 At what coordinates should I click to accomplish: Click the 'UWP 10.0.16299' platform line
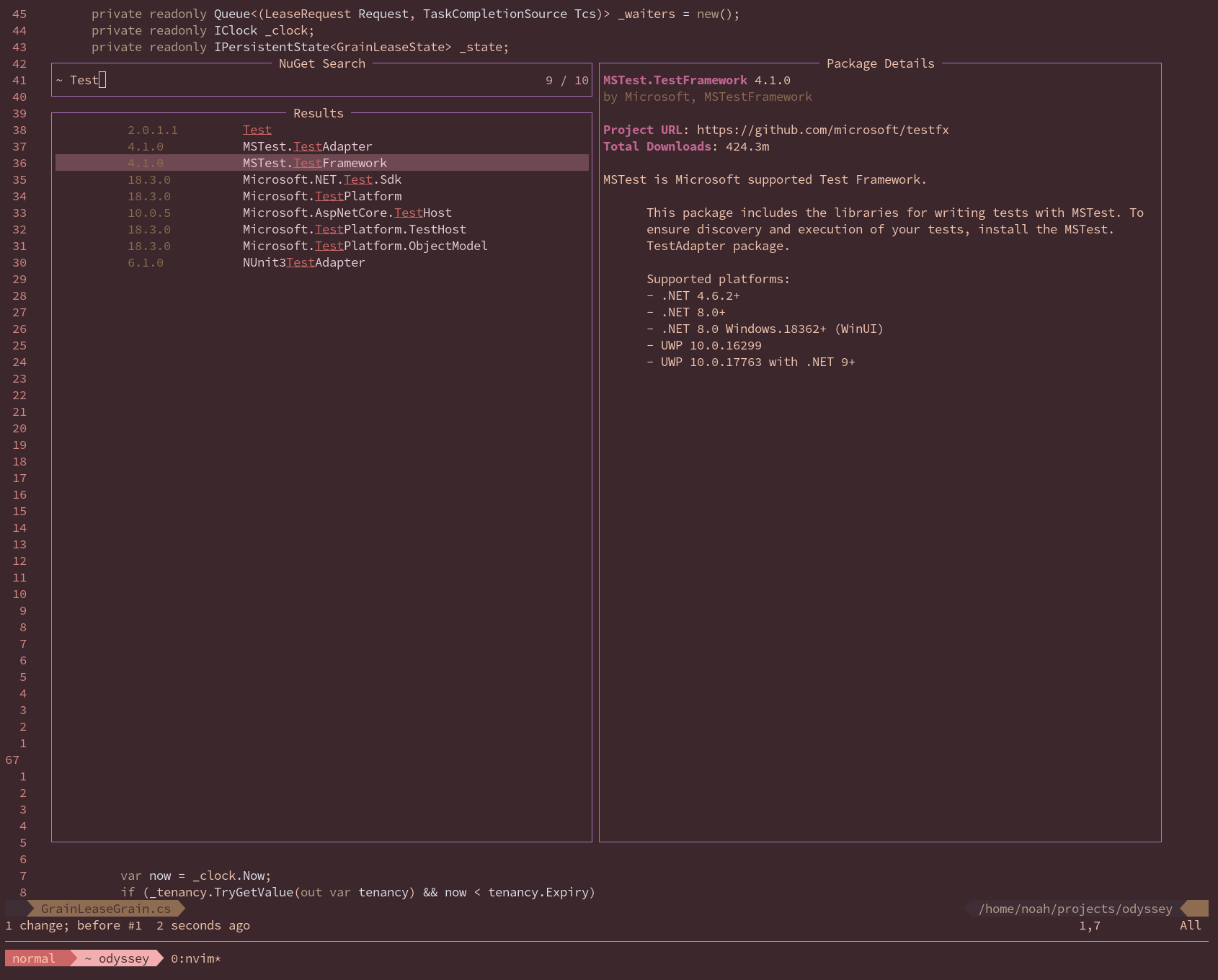[704, 345]
